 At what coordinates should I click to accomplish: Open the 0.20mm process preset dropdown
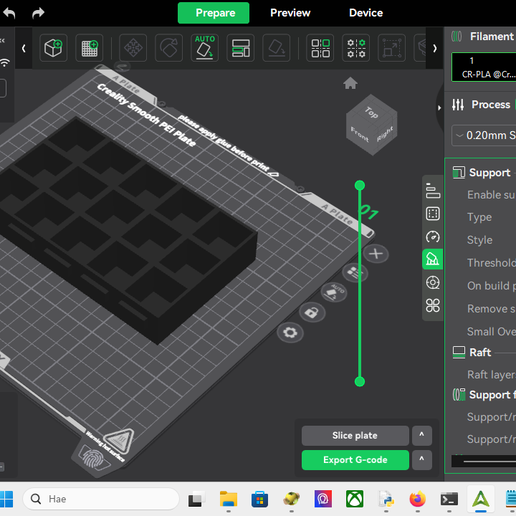click(x=484, y=135)
